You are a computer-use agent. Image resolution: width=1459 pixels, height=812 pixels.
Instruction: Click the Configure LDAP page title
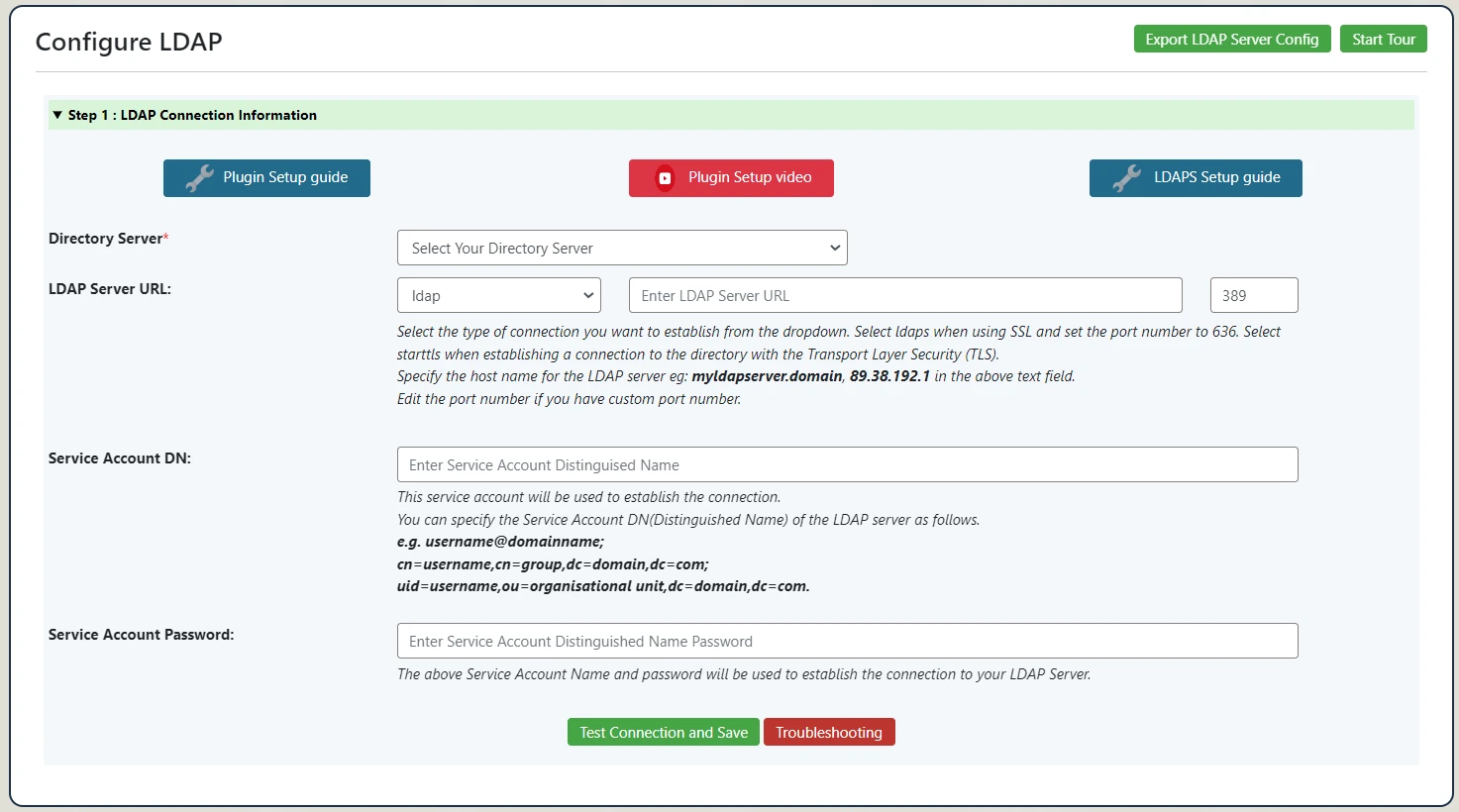tap(128, 42)
